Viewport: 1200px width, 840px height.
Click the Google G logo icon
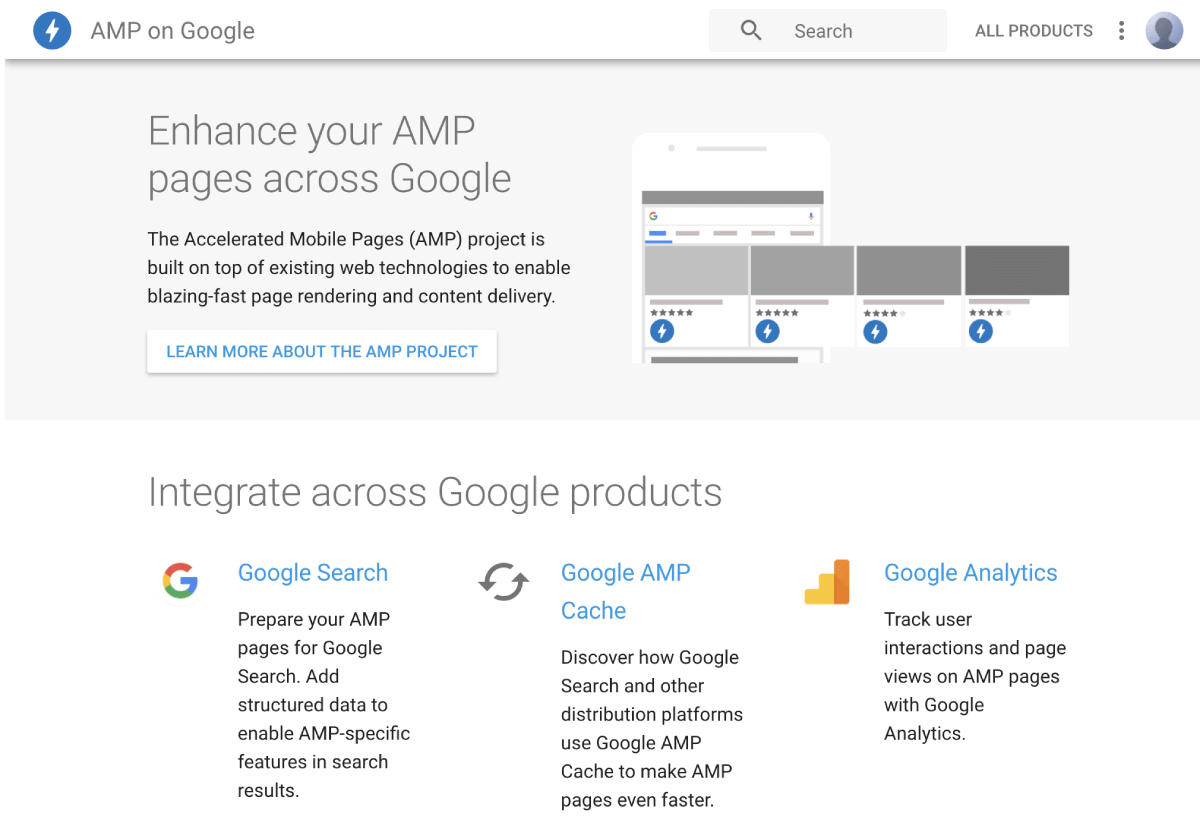click(180, 581)
